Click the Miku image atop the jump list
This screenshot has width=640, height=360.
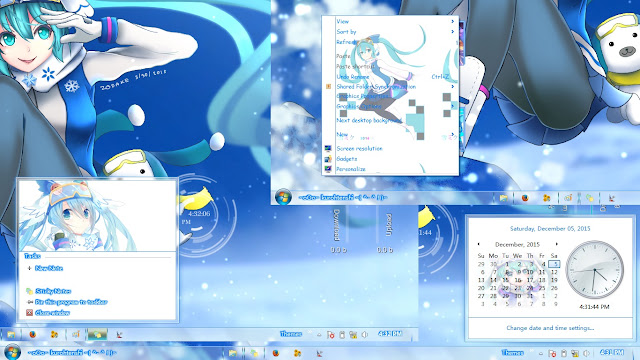coord(97,216)
